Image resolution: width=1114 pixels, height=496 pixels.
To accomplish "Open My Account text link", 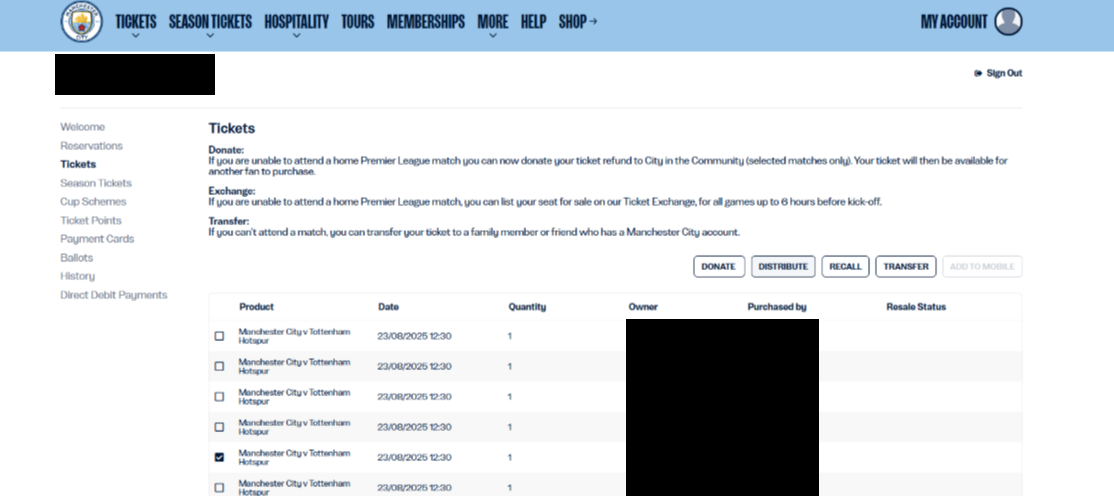I will (x=954, y=21).
